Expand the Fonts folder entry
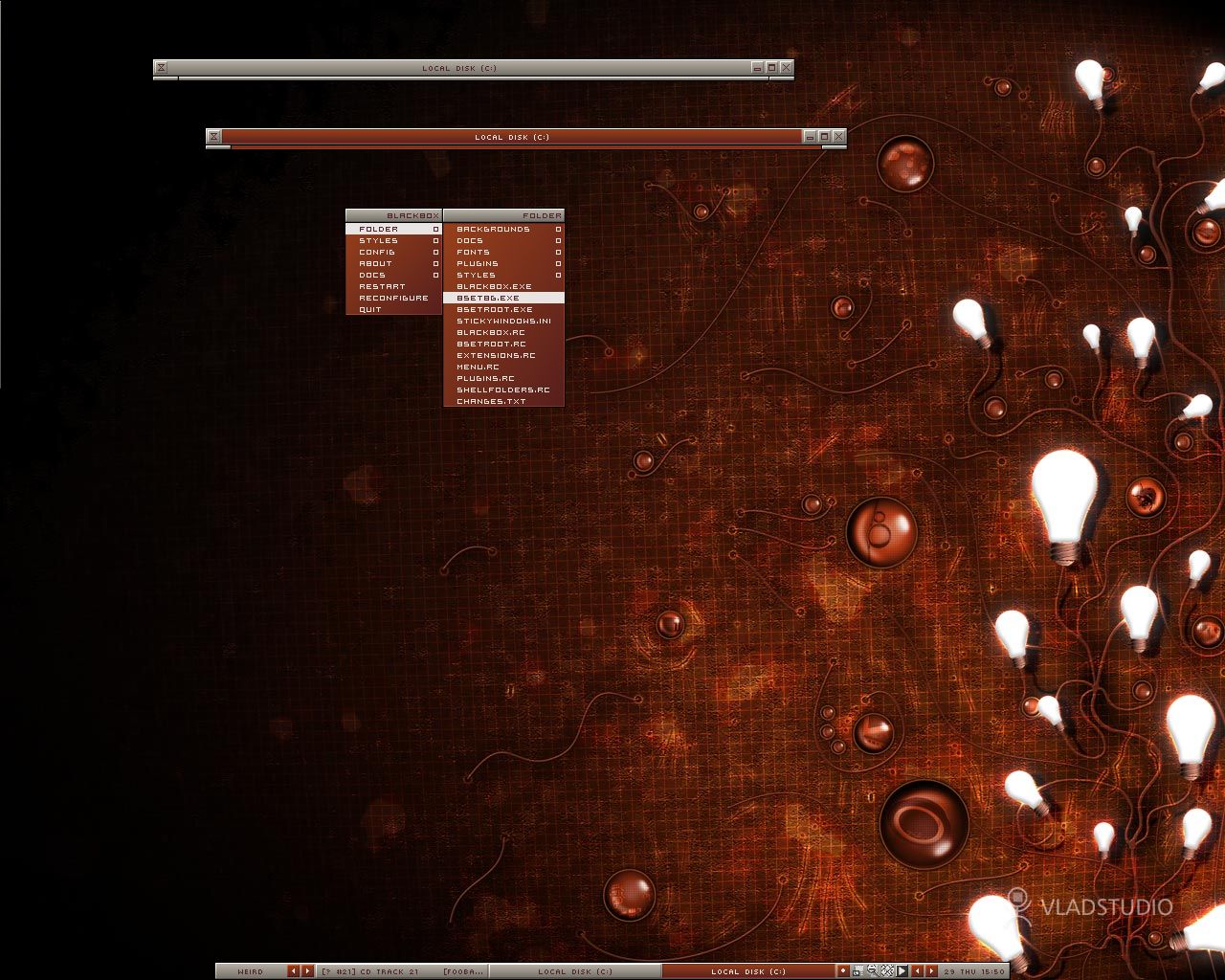The image size is (1225, 980). 503,252
